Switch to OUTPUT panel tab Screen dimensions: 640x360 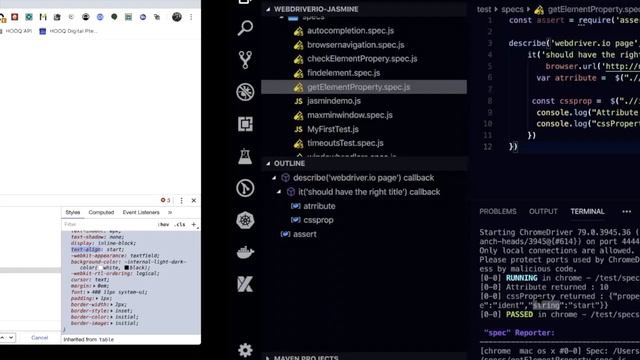543,211
